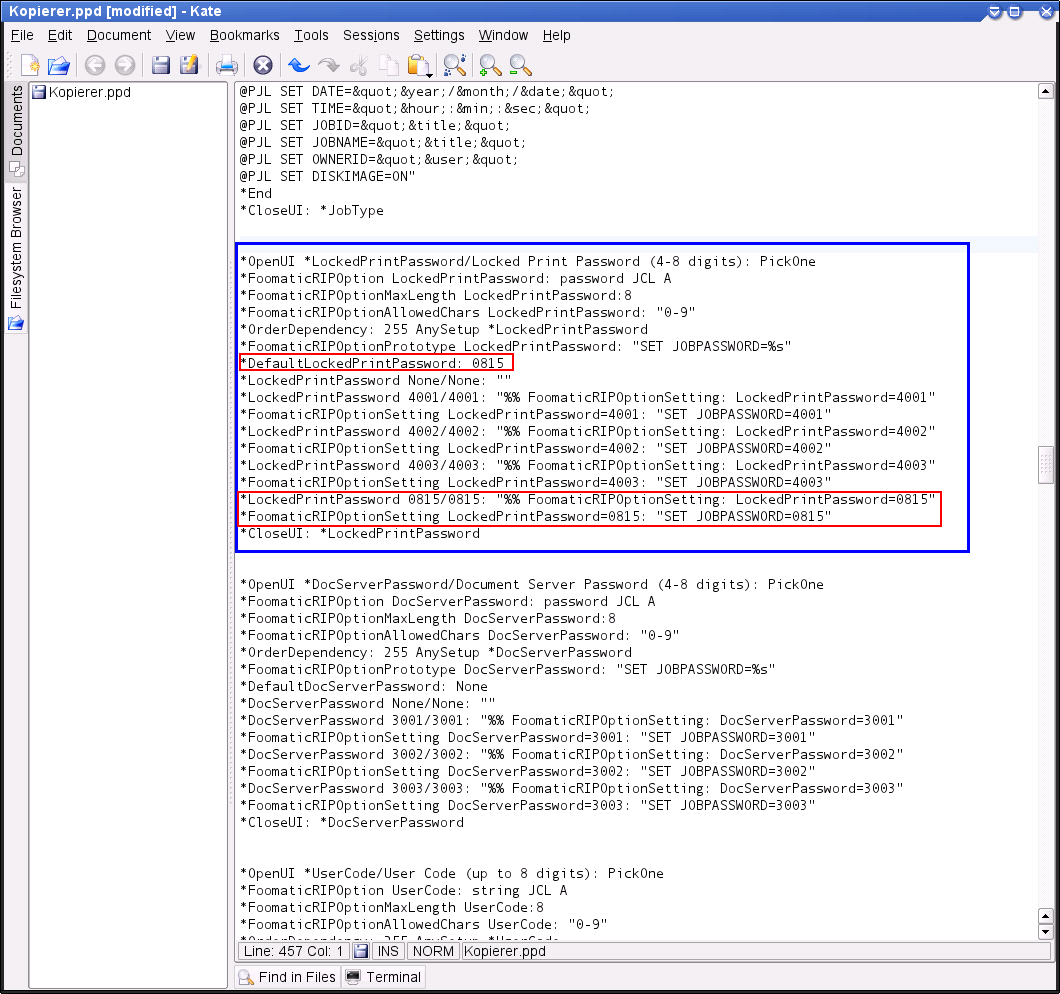This screenshot has height=994, width=1060.
Task: Click the Open file folder icon
Action: 59,66
